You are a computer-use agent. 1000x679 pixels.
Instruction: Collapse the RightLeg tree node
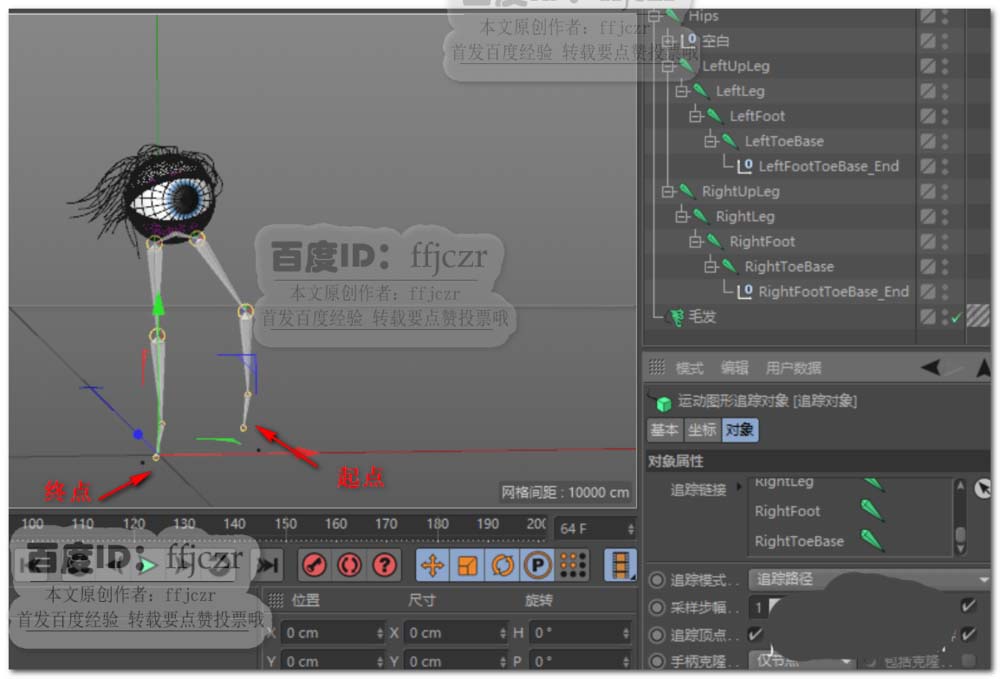[x=682, y=217]
